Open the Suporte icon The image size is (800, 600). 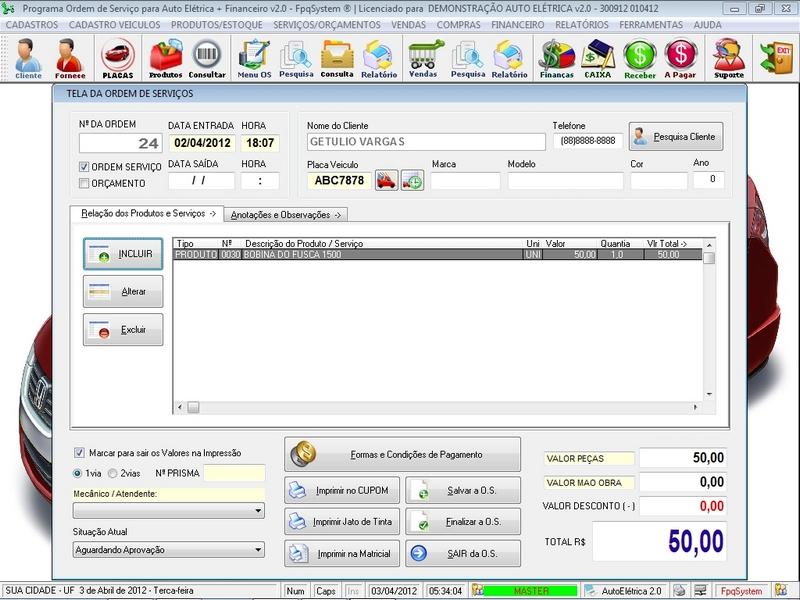[x=729, y=58]
